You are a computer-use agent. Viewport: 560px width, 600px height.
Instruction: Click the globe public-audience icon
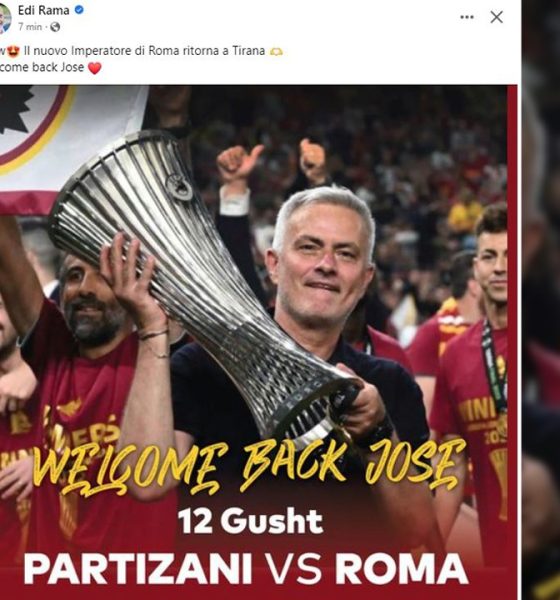tap(55, 27)
